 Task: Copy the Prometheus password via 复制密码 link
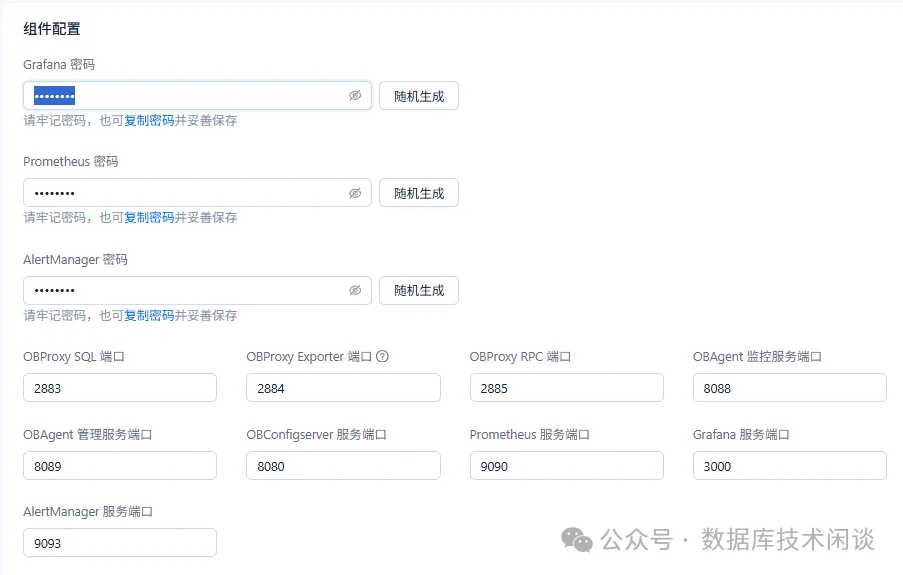point(149,218)
